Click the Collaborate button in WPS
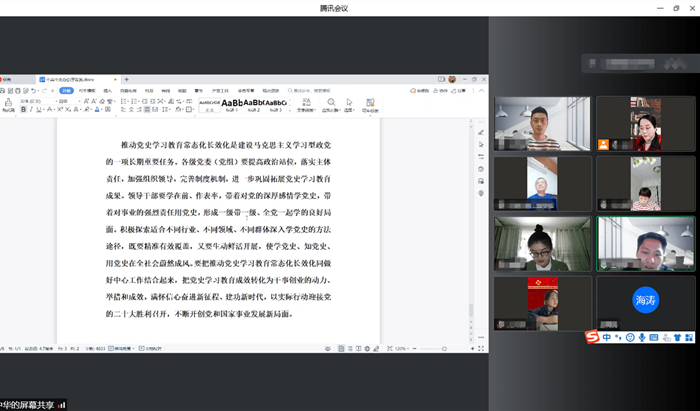 coord(440,91)
